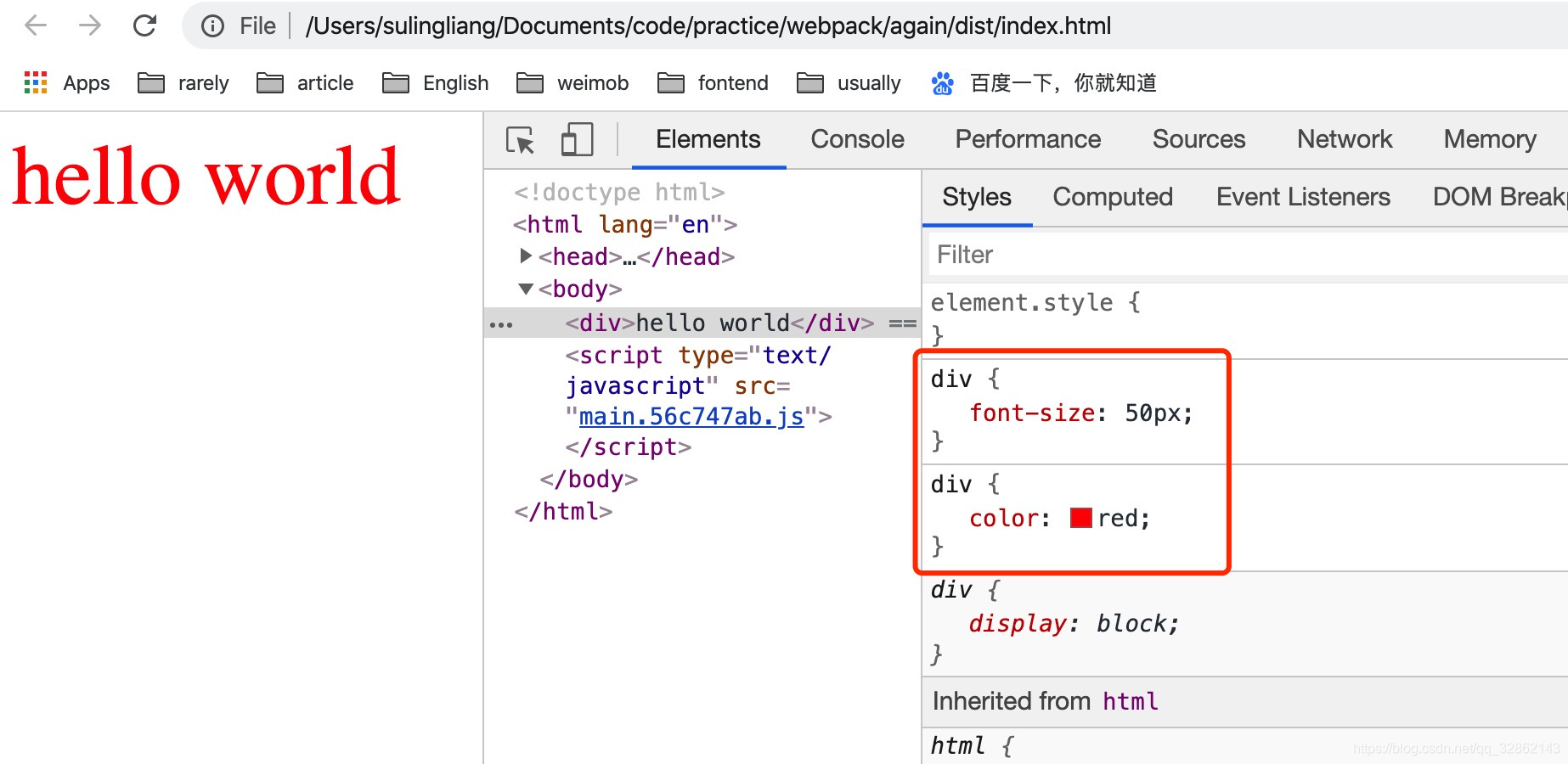Click the three-dots beside selected div row
Image resolution: width=1568 pixels, height=764 pixels.
(x=501, y=324)
